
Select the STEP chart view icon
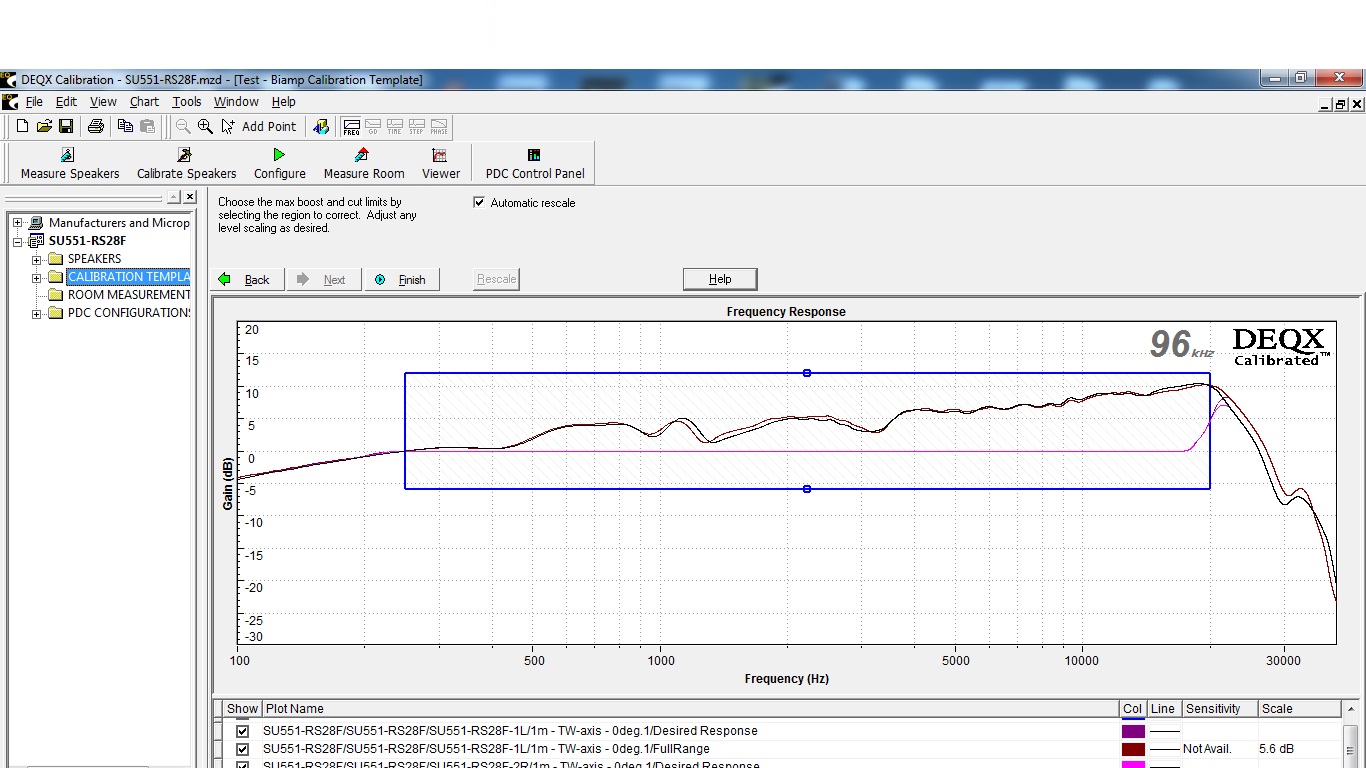pyautogui.click(x=417, y=127)
